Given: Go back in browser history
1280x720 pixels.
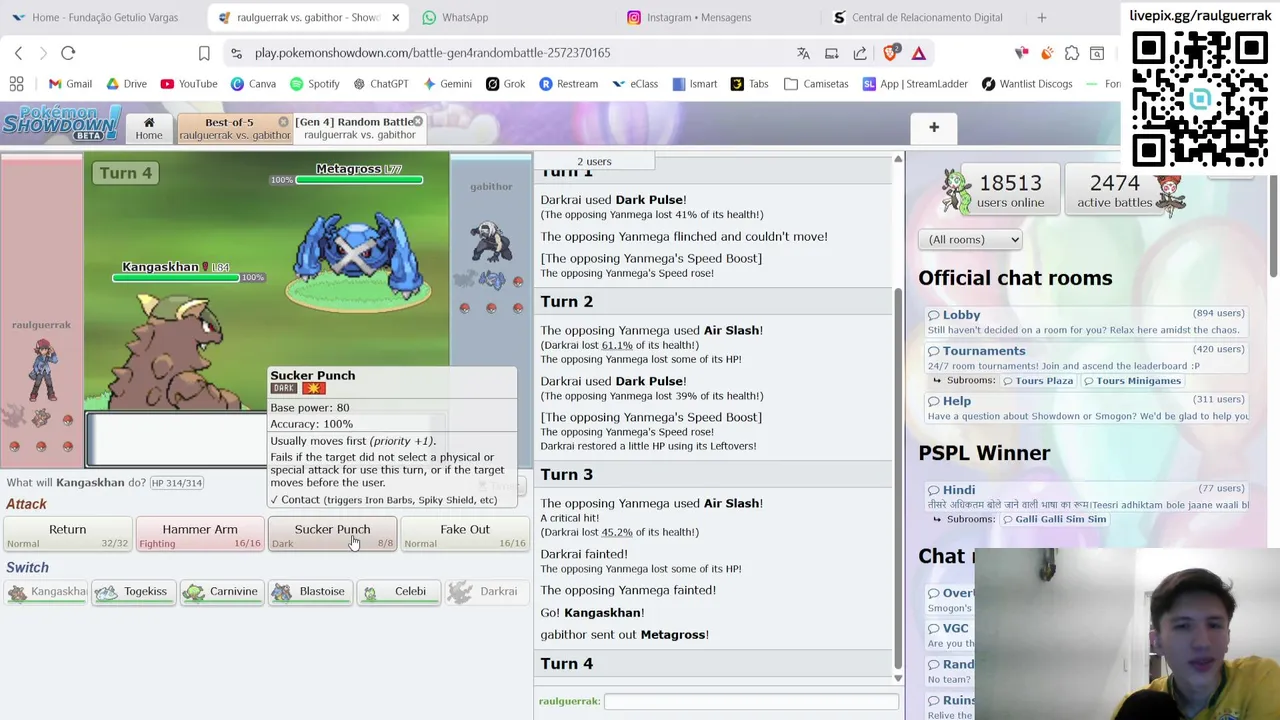Looking at the screenshot, I should tap(18, 53).
